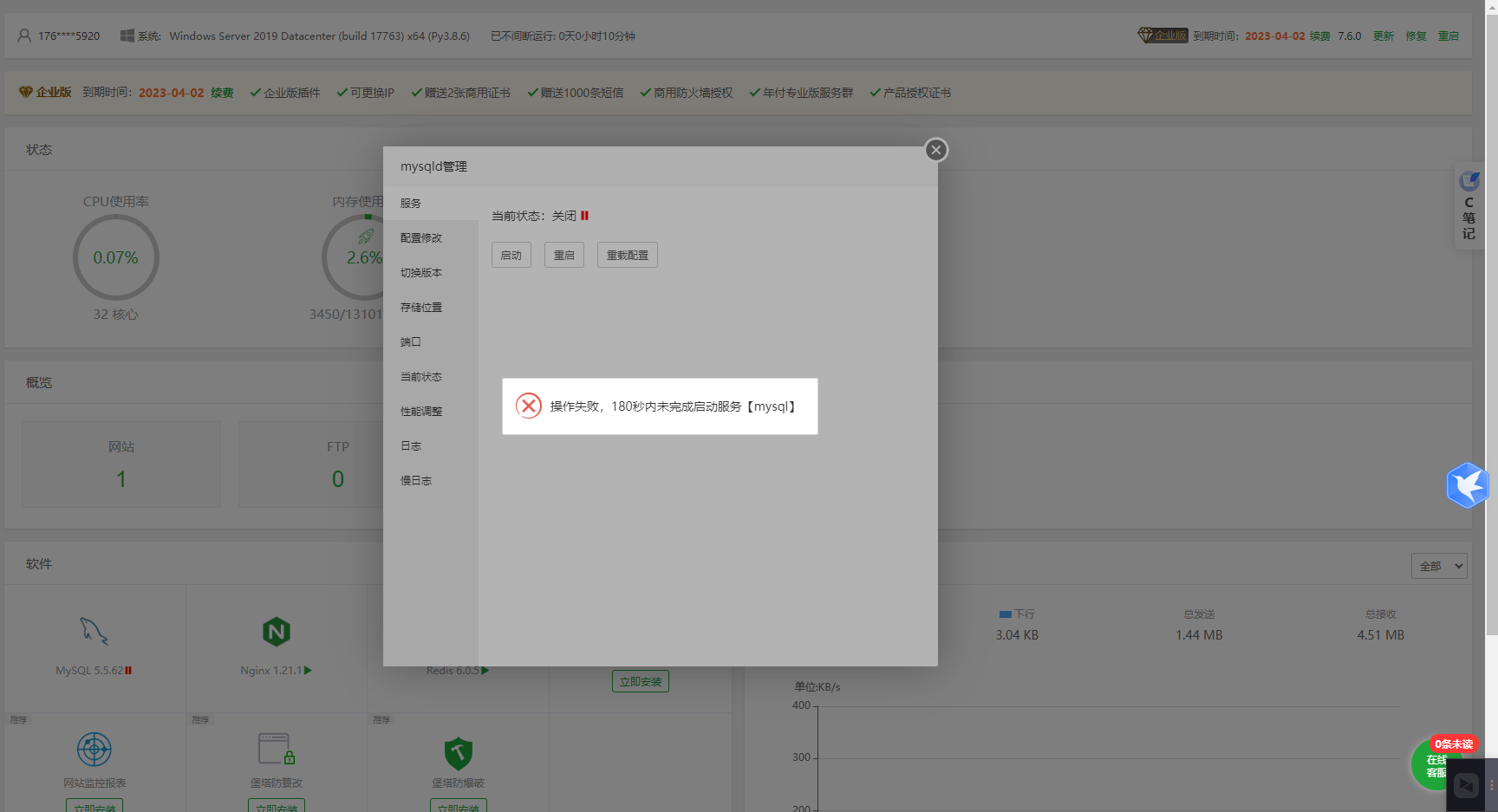Click the 续费 link in the enterprise banner
Image resolution: width=1498 pixels, height=812 pixels.
click(222, 93)
